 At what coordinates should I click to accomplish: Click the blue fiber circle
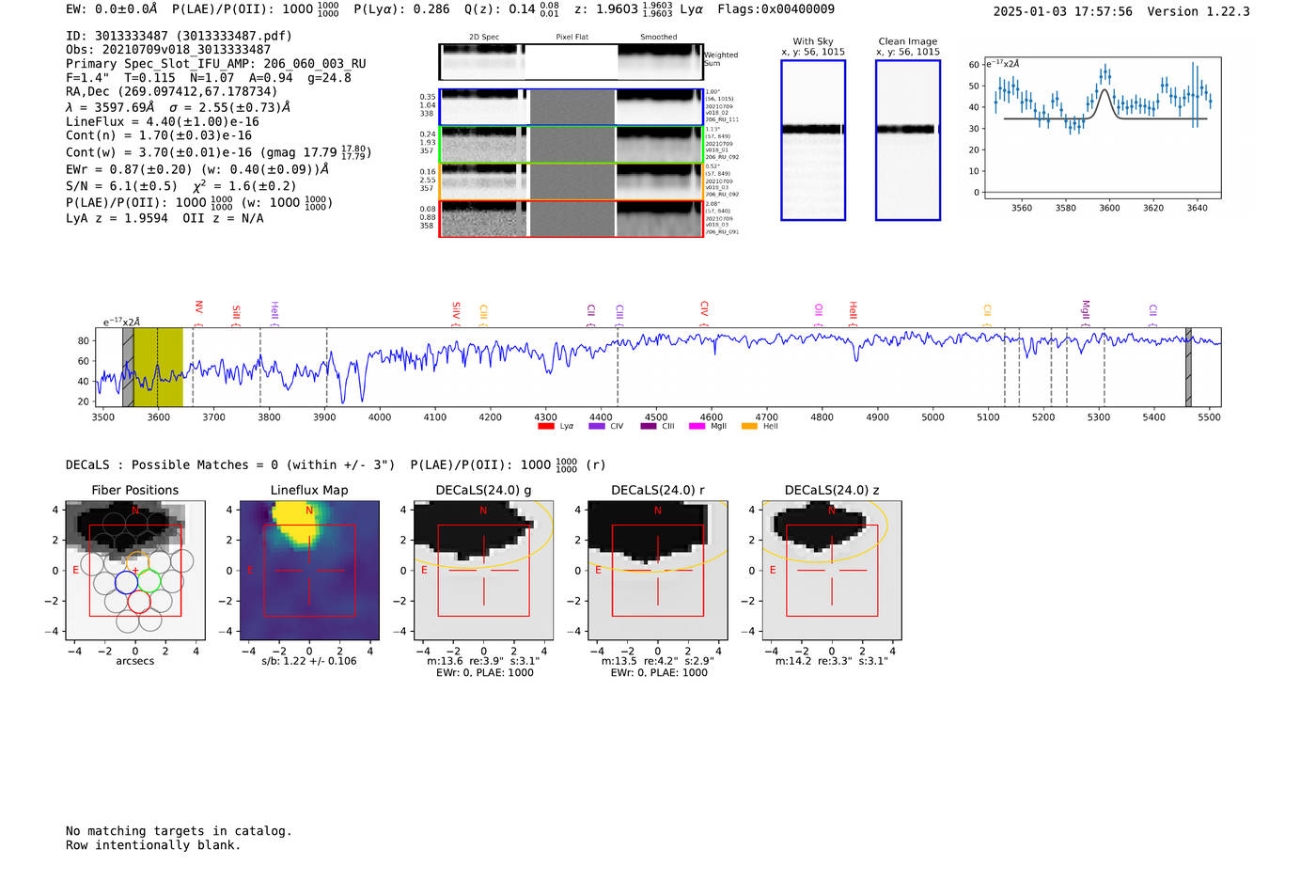pos(126,582)
